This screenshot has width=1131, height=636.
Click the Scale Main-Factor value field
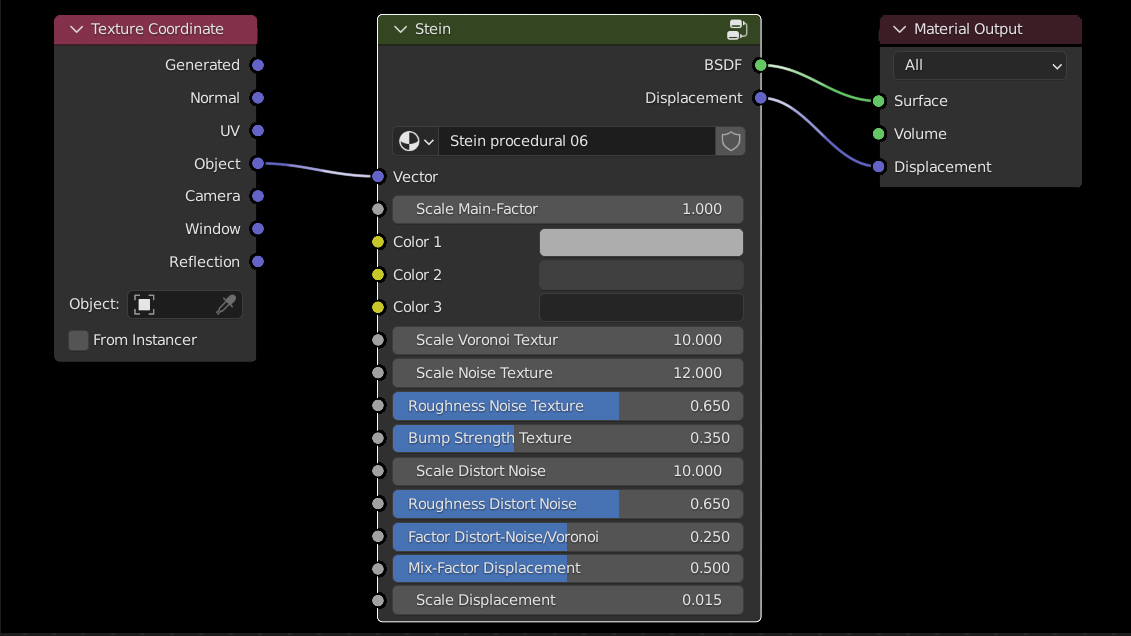point(567,209)
